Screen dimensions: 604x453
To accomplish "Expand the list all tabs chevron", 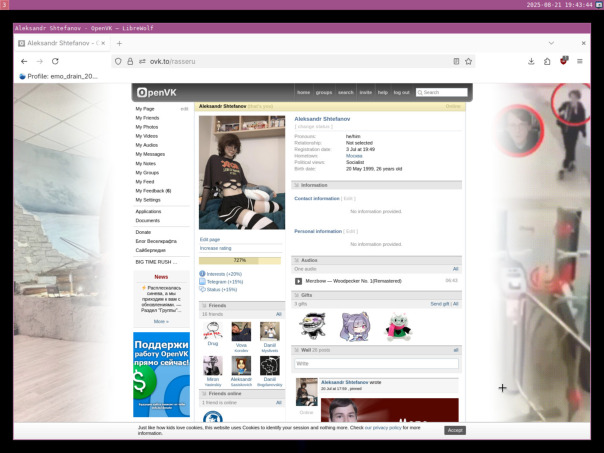I will coord(551,43).
